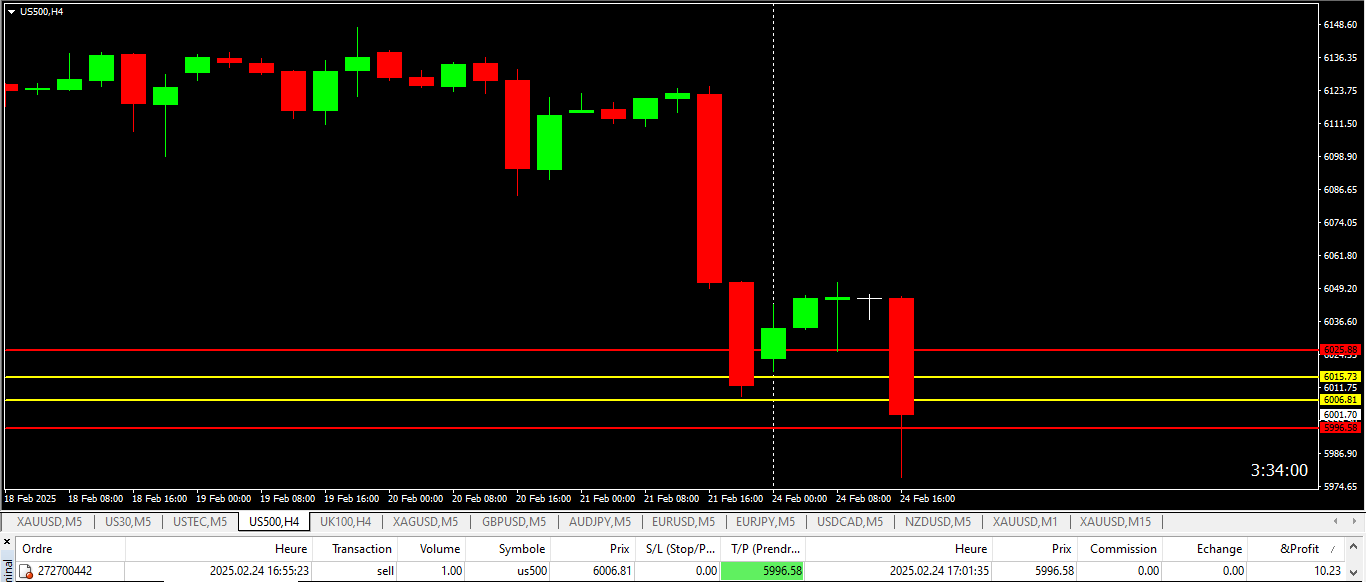Screen dimensions: 1366x582
Task: Click 6061.80 on the price scale
Action: click(x=1340, y=256)
